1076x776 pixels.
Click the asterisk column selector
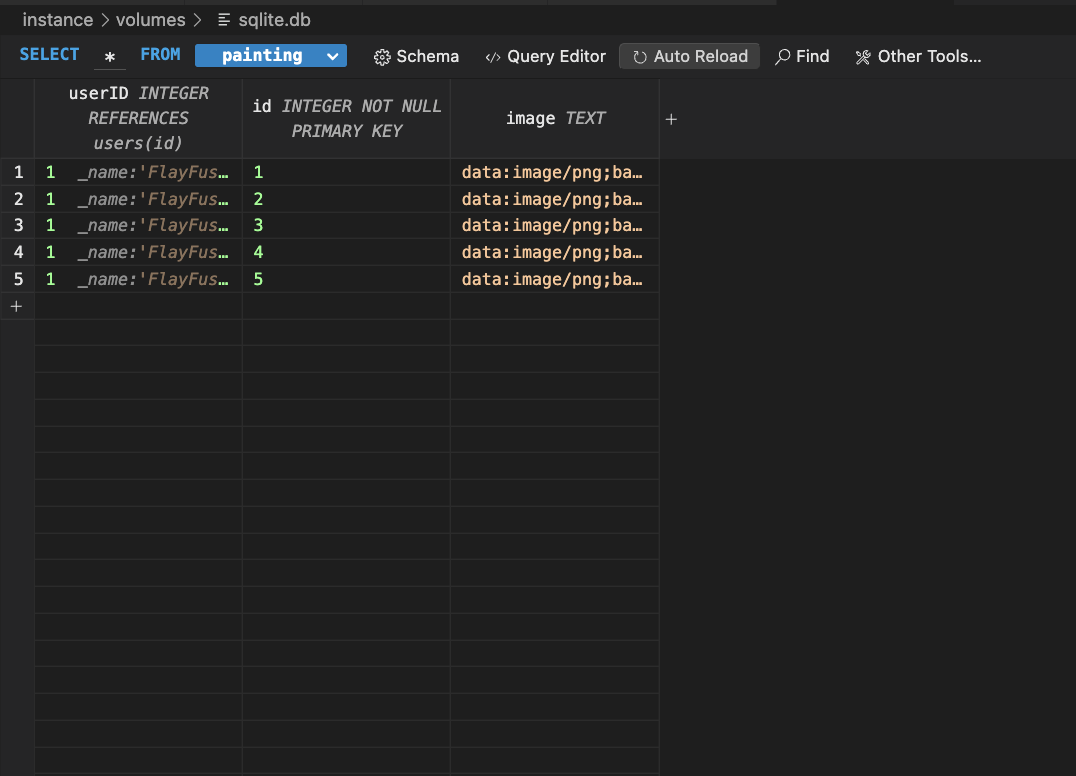pos(110,57)
